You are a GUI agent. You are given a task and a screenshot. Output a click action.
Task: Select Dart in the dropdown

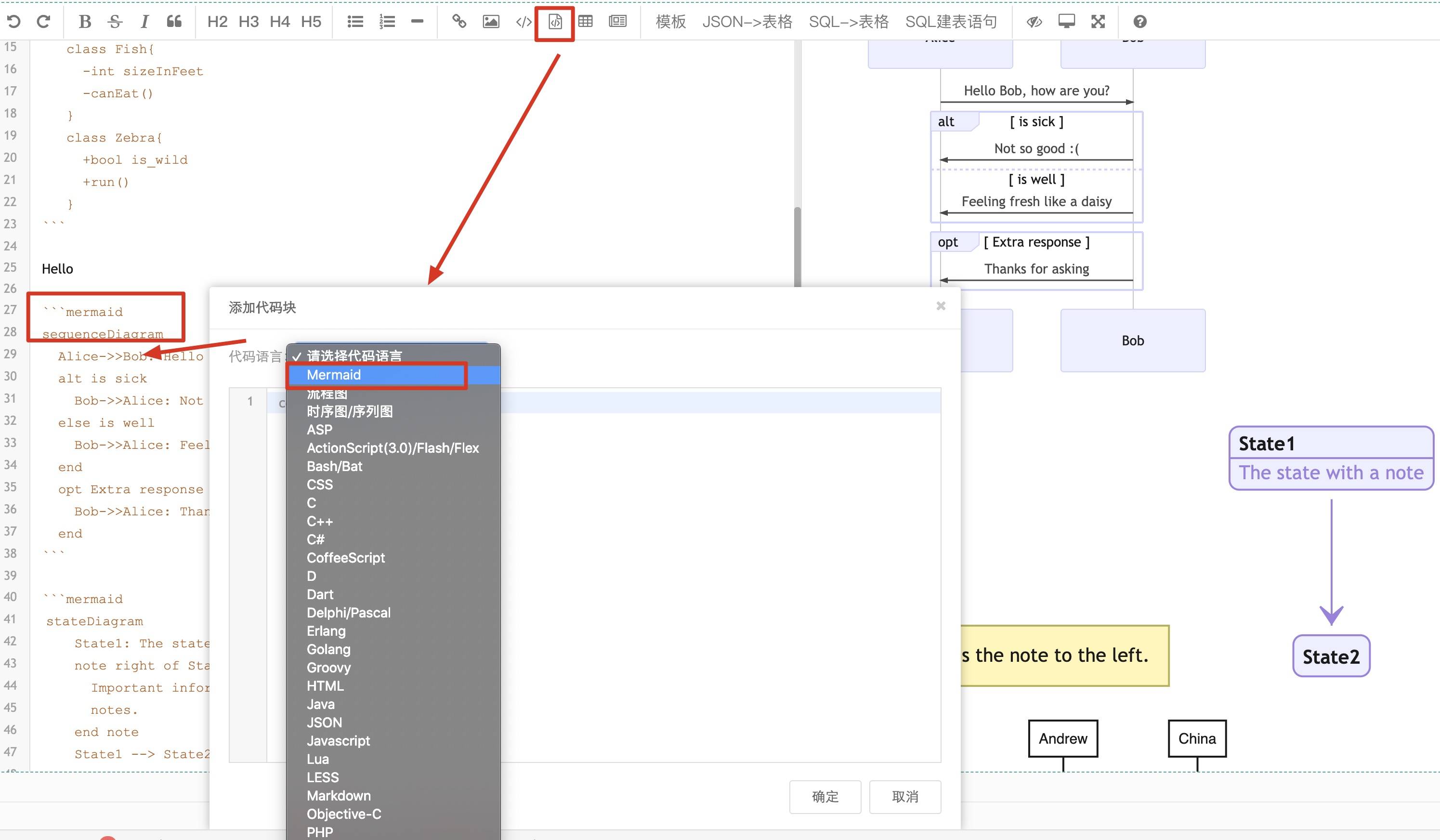(393, 594)
